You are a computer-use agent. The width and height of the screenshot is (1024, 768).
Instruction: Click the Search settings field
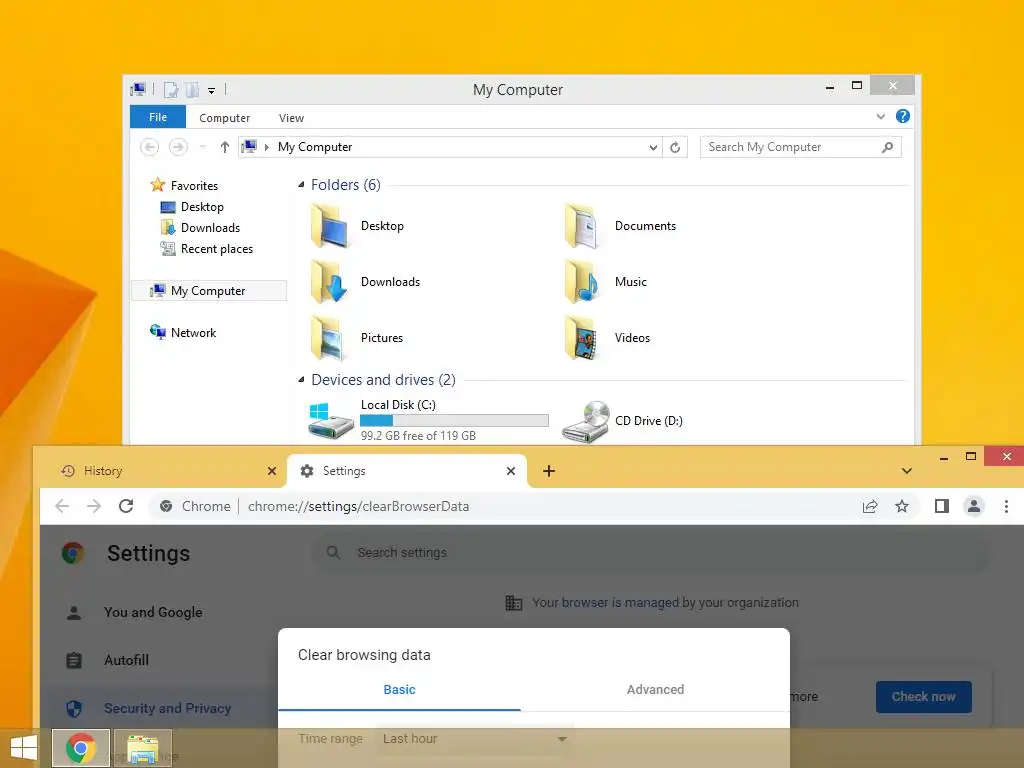coord(650,552)
